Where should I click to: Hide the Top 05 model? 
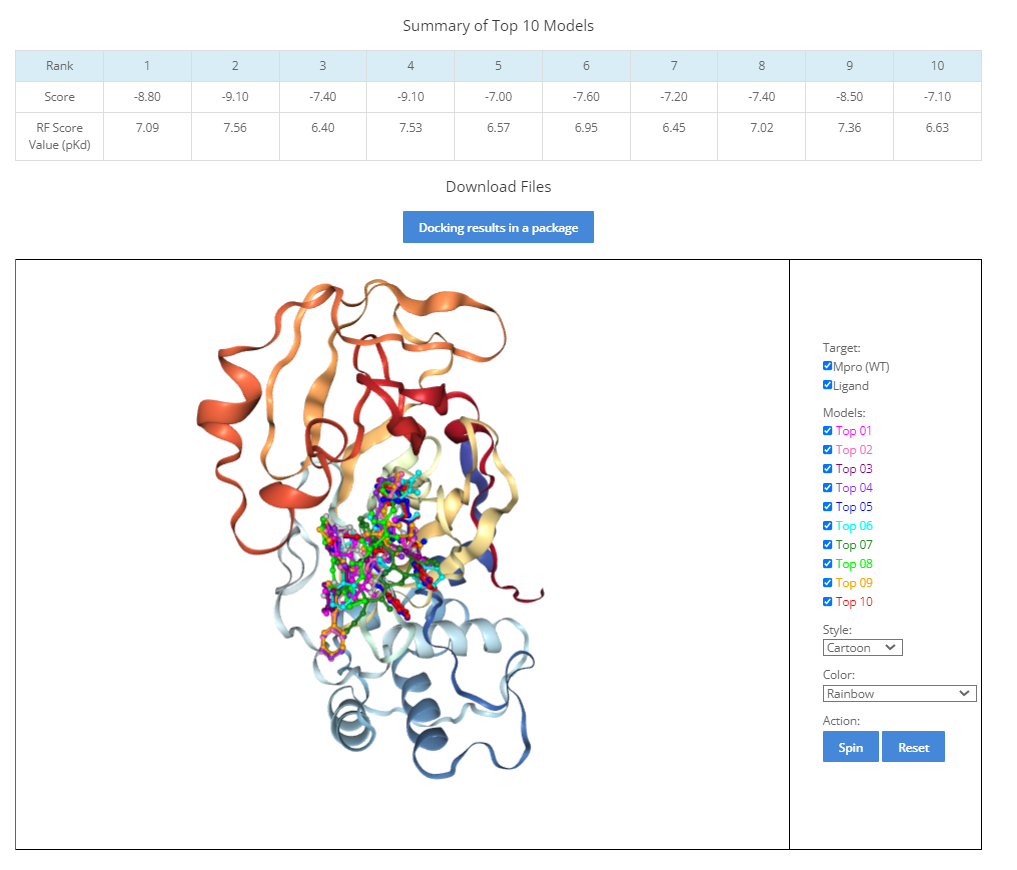click(x=827, y=507)
